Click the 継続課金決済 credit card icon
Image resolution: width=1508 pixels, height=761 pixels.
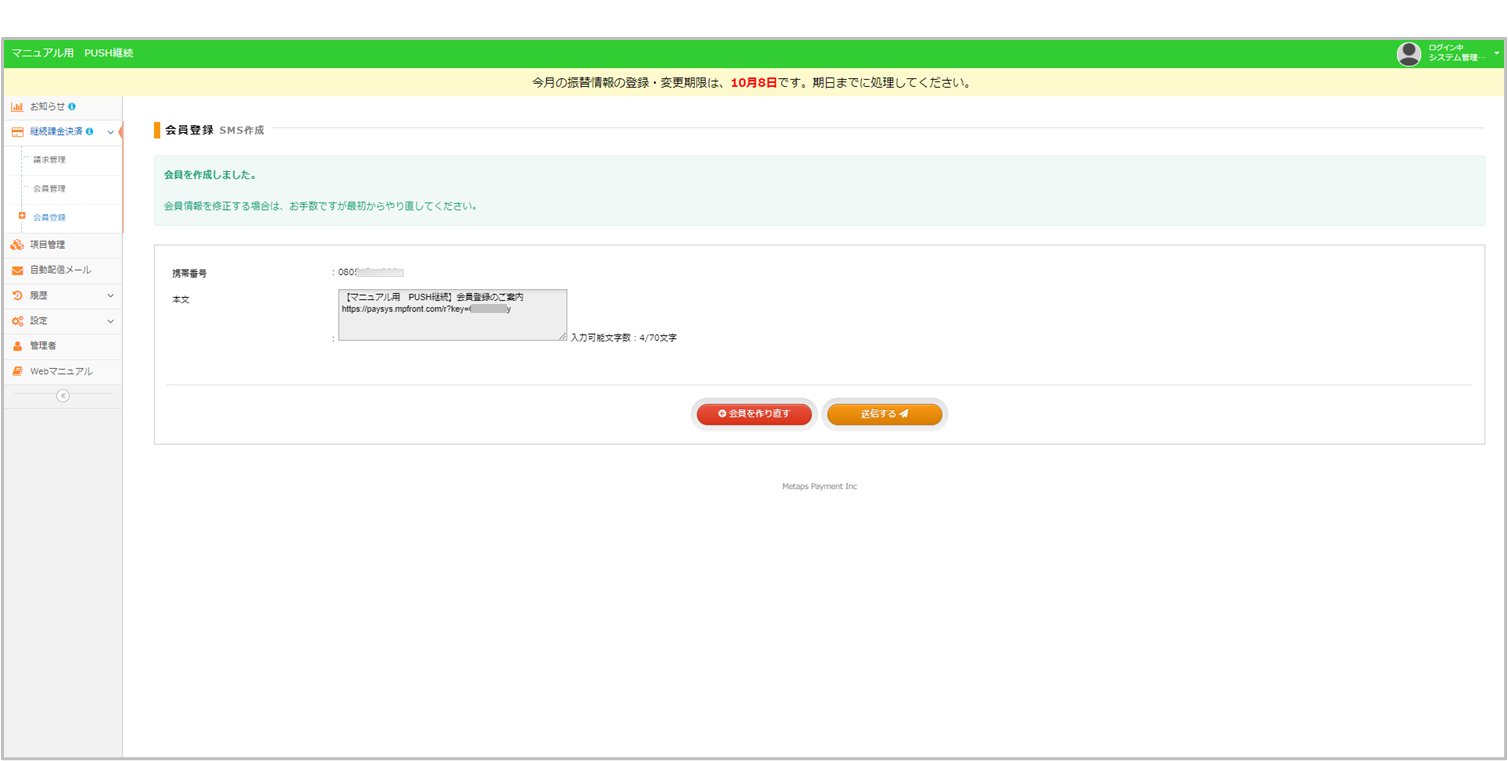tap(17, 132)
